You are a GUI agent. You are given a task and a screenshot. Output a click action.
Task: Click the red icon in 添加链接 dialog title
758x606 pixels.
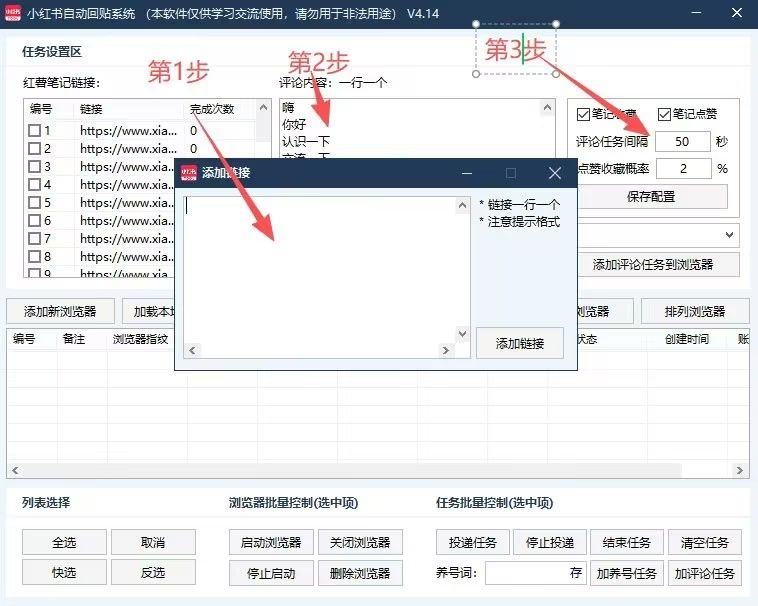(188, 173)
